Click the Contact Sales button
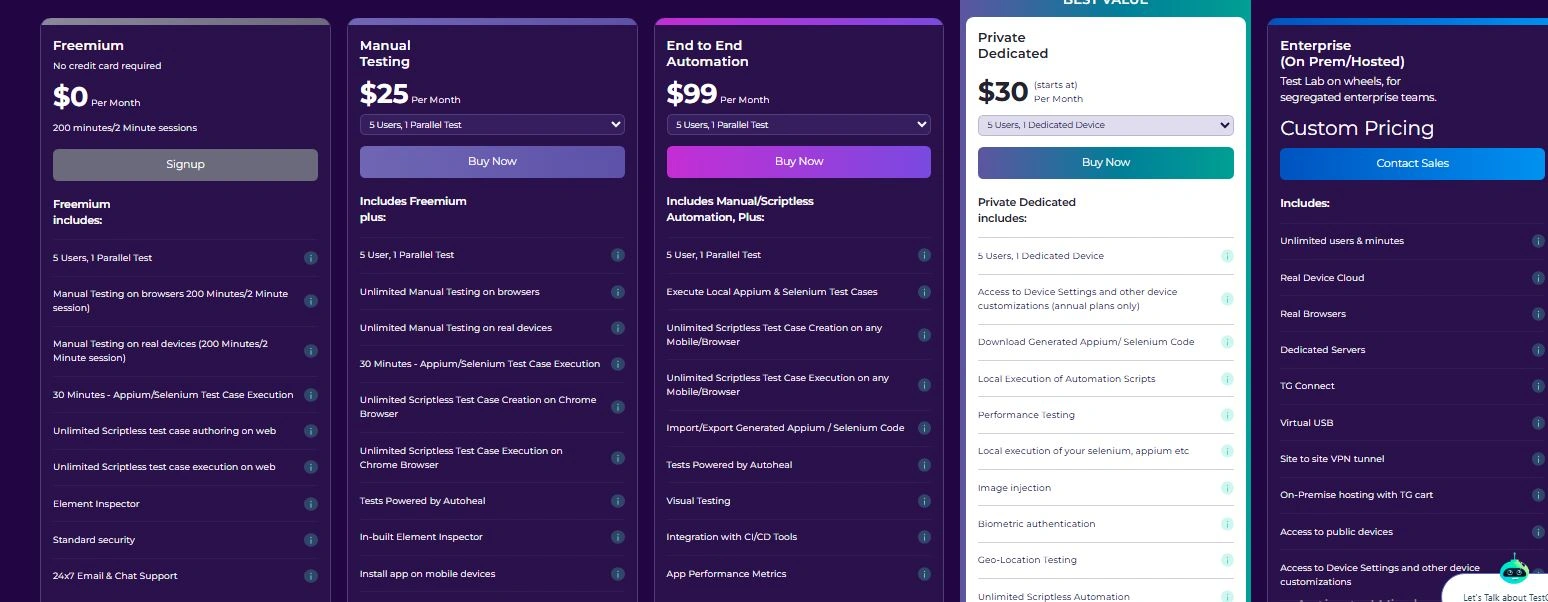This screenshot has height=602, width=1548. (1411, 163)
